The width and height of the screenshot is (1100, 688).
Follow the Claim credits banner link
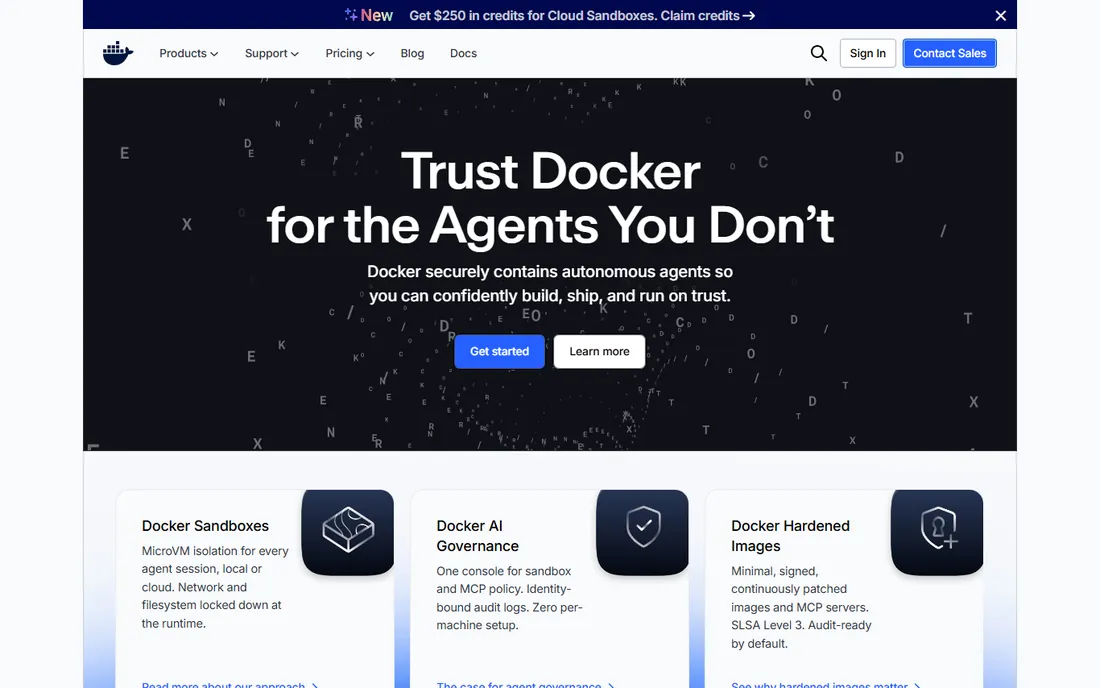coord(708,15)
